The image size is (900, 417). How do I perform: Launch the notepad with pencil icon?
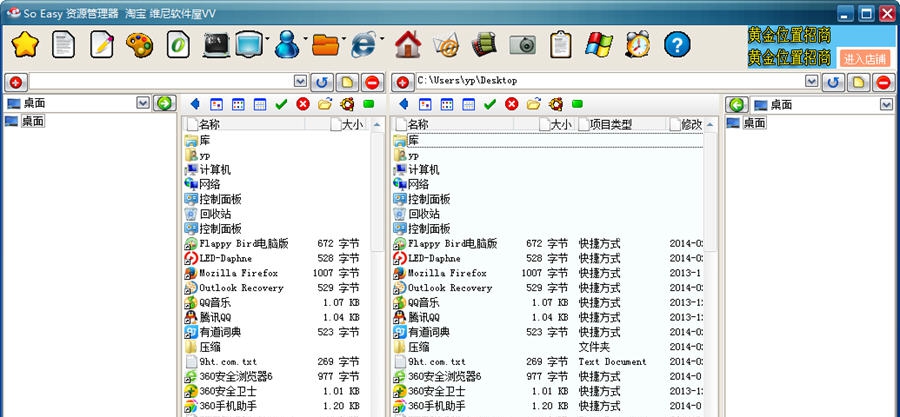tap(102, 45)
